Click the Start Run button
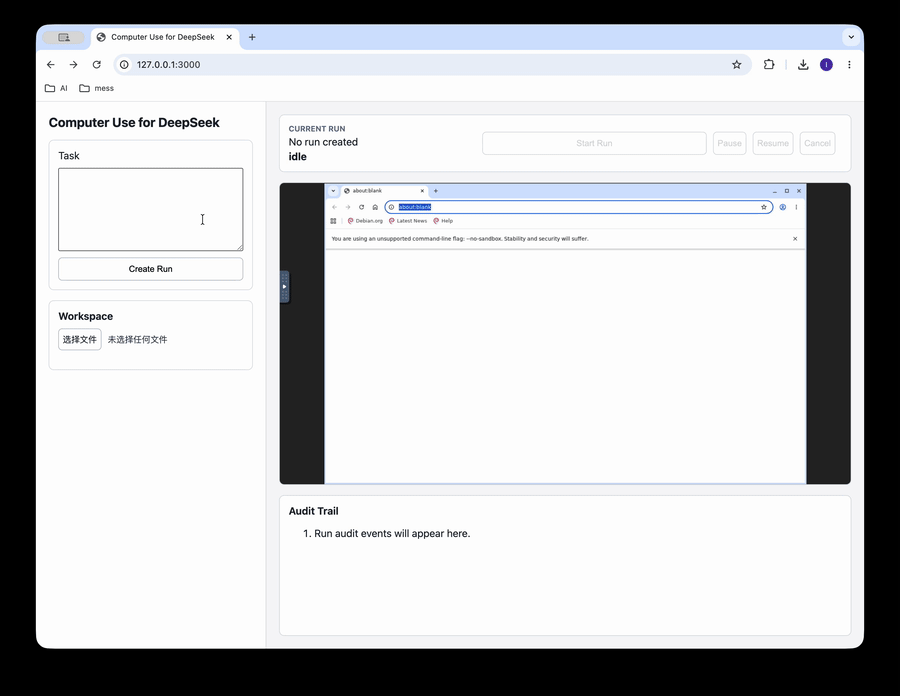This screenshot has width=900, height=696. coord(594,143)
